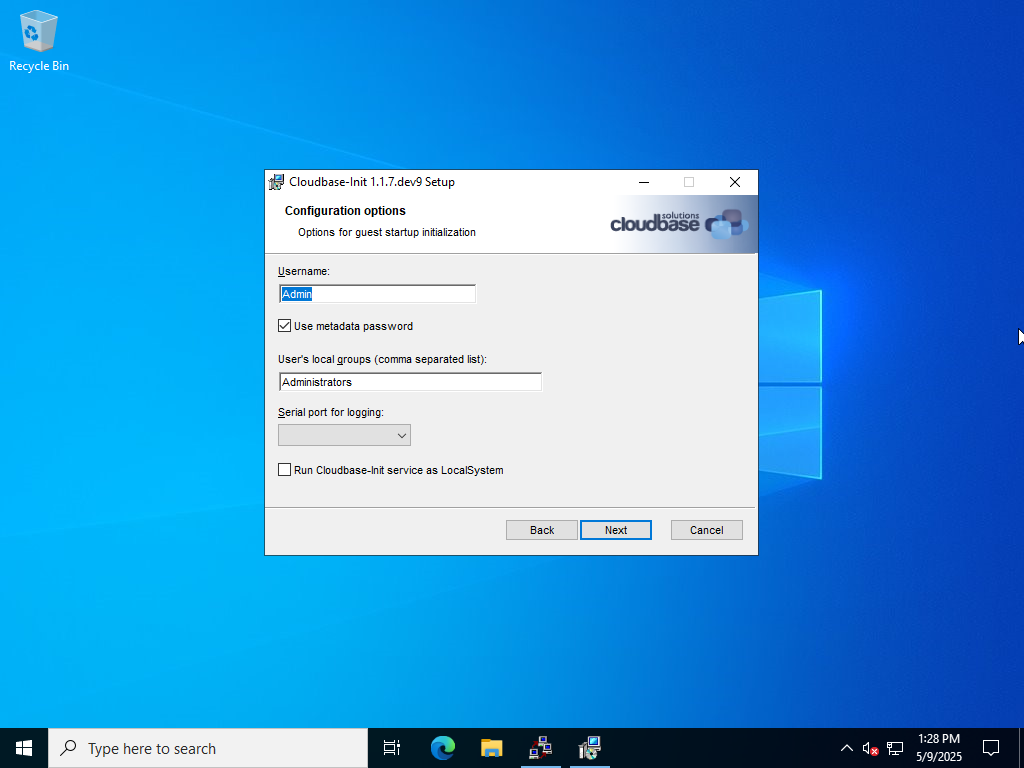
Task: Click the muted volume tray icon
Action: tap(870, 748)
